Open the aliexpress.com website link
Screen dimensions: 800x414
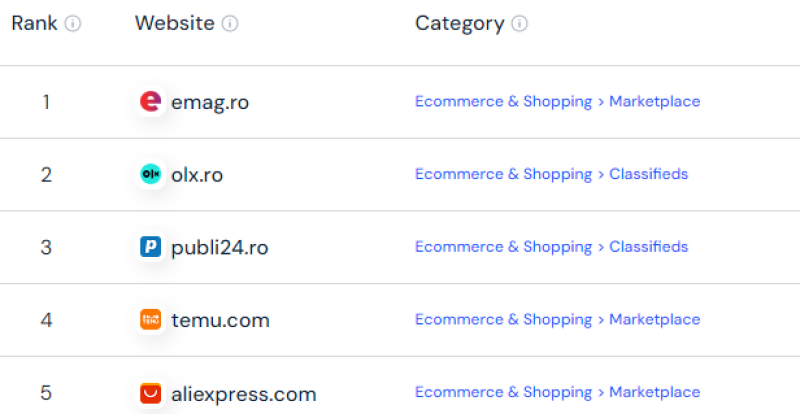pos(243,394)
